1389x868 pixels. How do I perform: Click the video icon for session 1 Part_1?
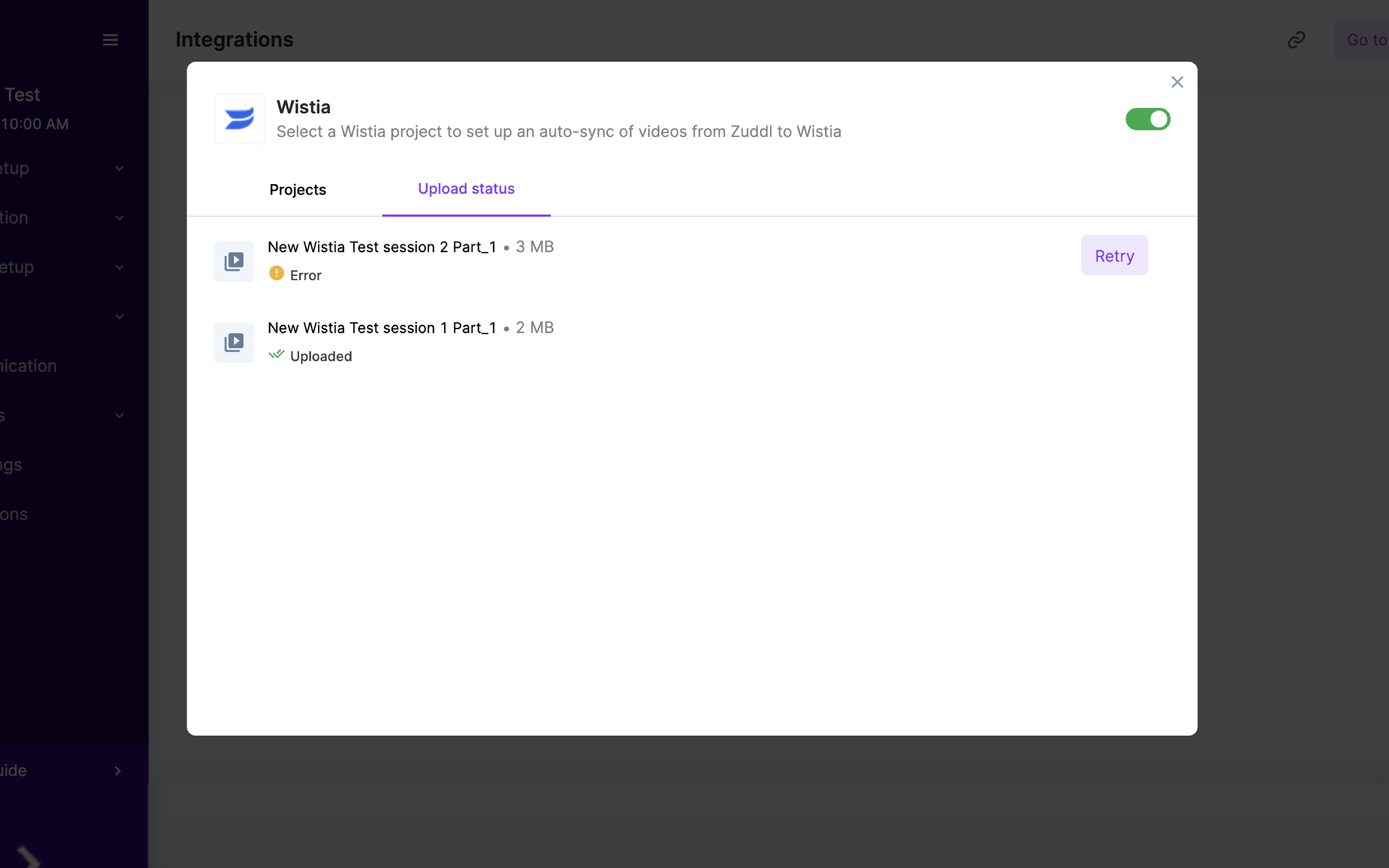coord(233,343)
